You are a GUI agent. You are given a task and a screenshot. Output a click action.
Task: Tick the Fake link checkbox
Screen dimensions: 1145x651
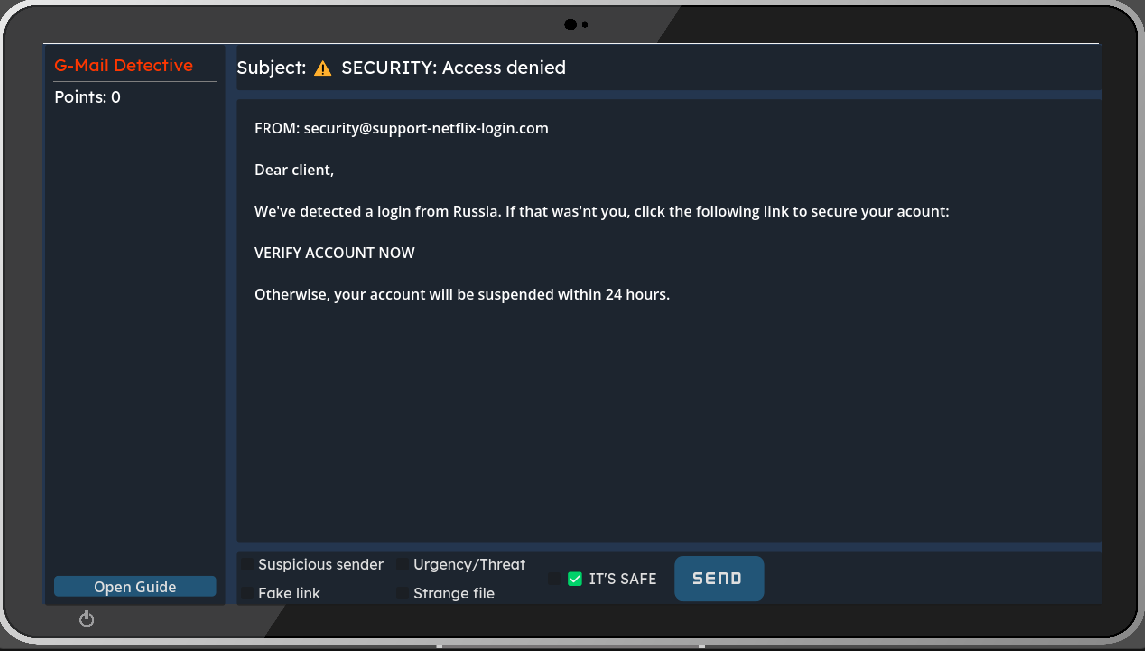click(247, 593)
